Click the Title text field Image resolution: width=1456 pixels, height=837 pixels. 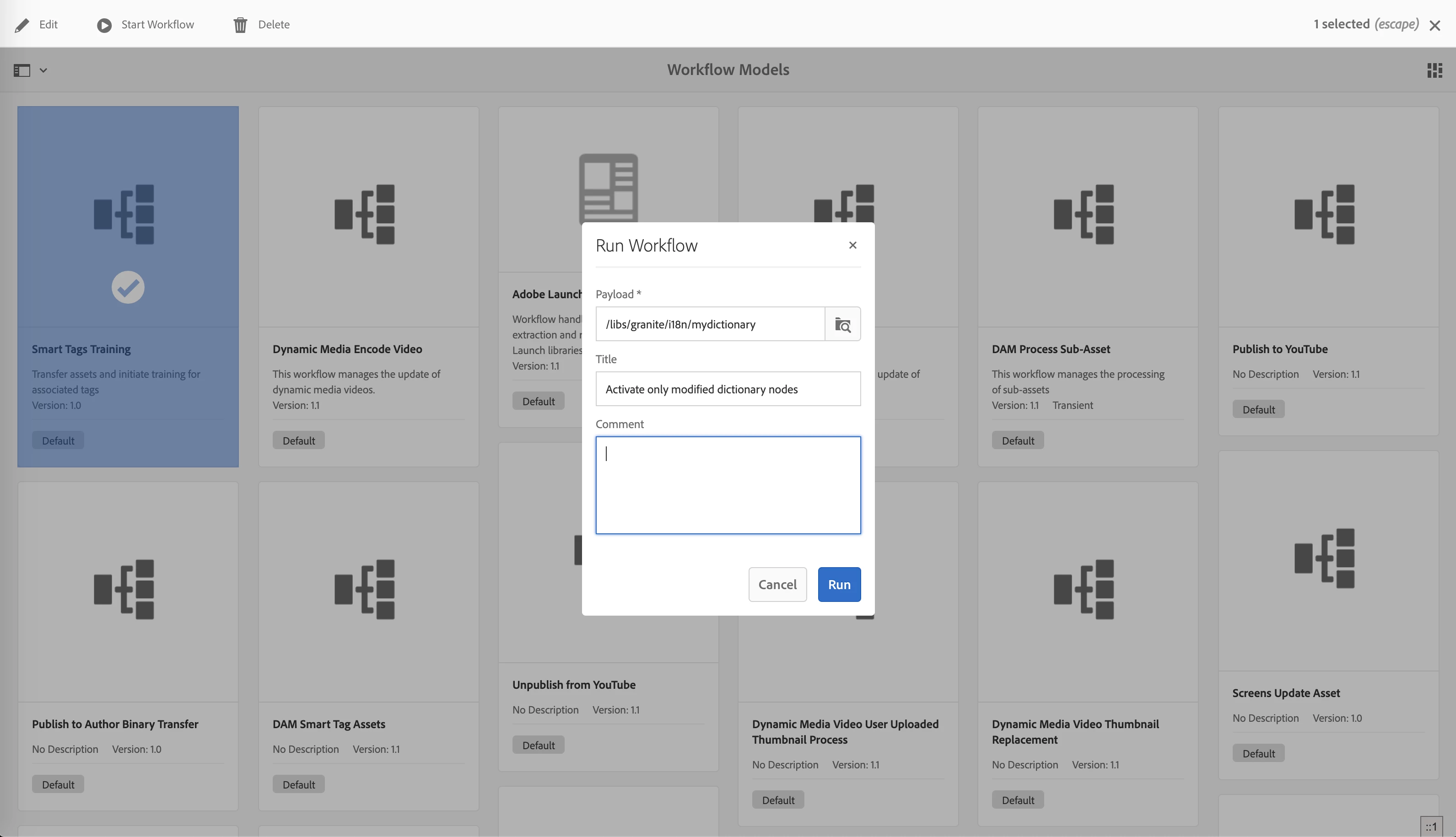coord(728,389)
